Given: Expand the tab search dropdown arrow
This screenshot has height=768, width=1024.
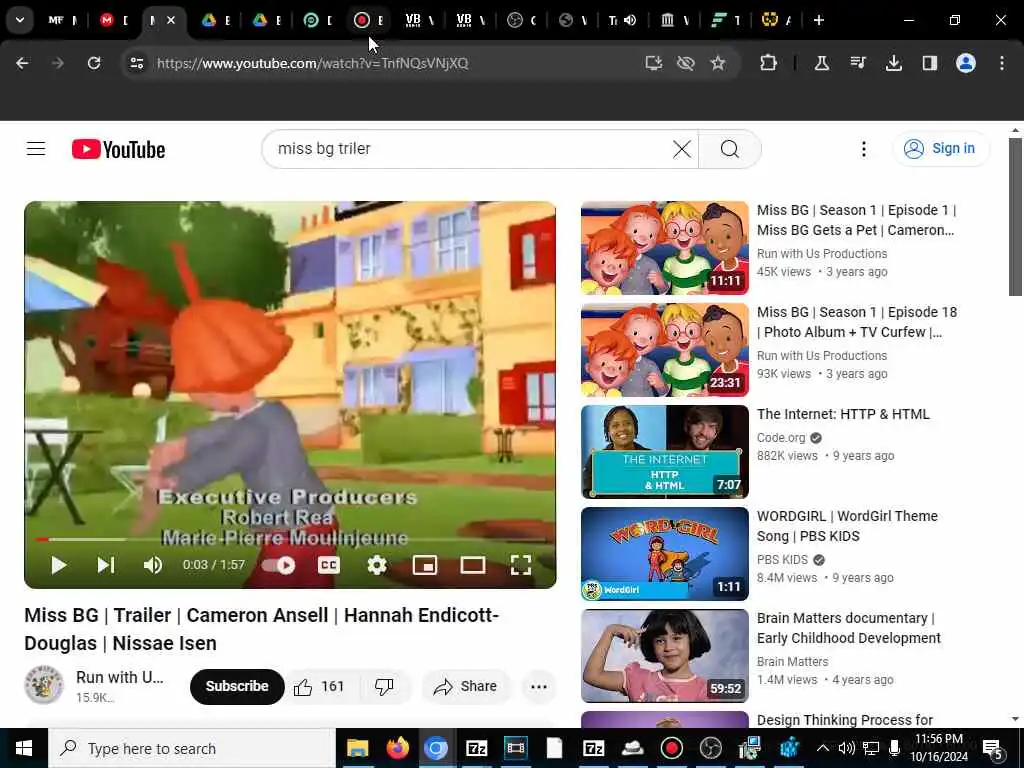Looking at the screenshot, I should point(20,20).
